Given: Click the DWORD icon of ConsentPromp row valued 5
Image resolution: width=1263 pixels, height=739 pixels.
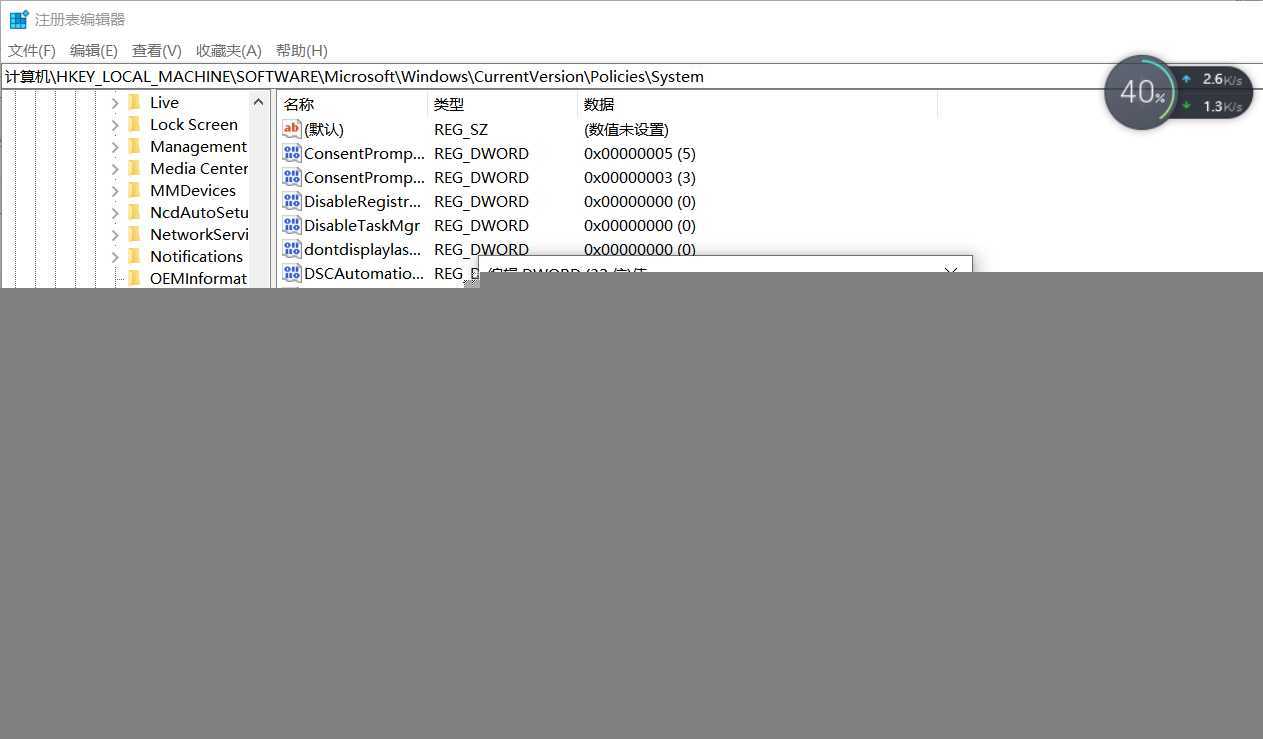Looking at the screenshot, I should coord(292,153).
